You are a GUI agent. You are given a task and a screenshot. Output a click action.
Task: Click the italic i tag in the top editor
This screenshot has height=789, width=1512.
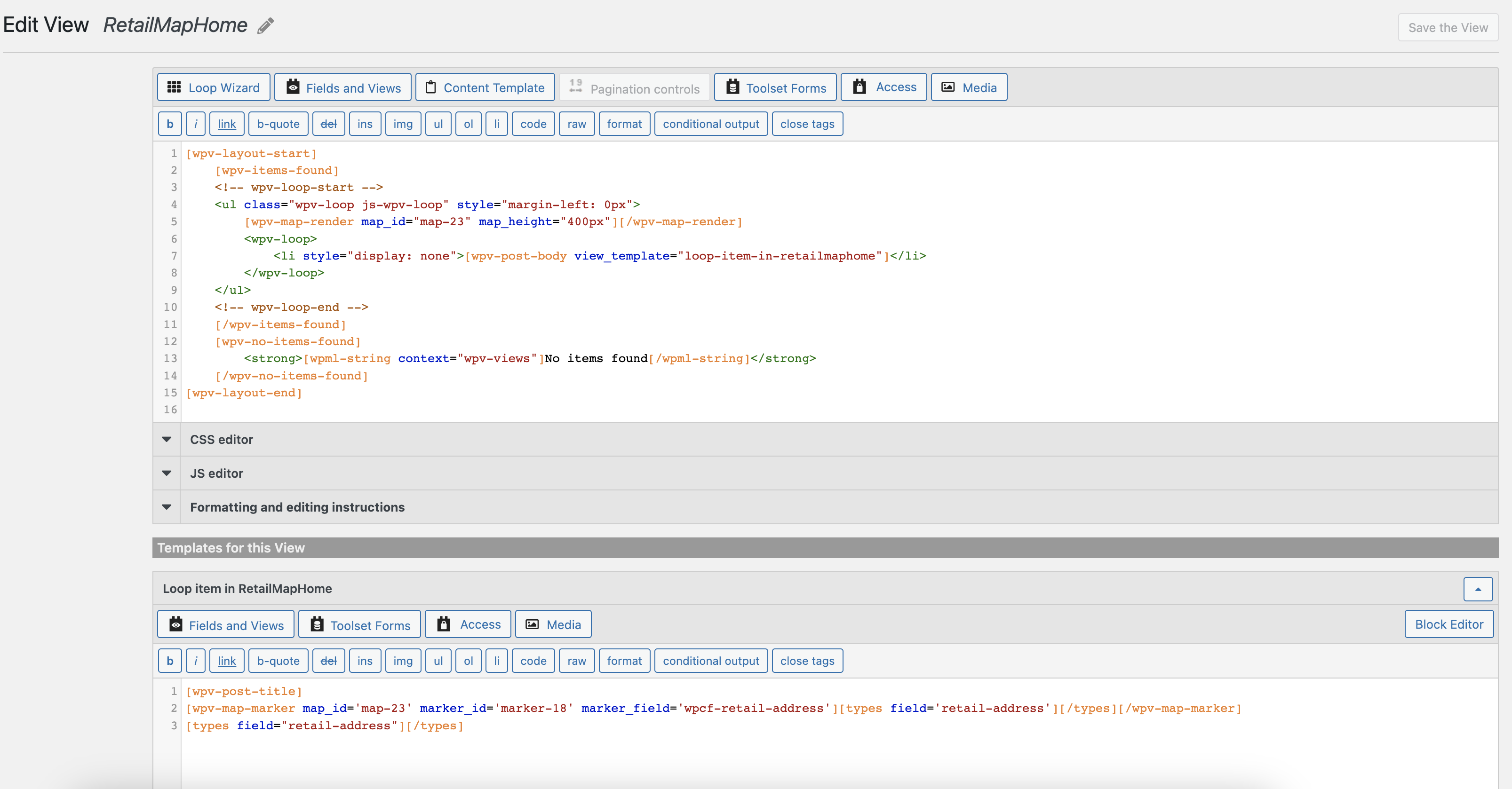pos(195,124)
